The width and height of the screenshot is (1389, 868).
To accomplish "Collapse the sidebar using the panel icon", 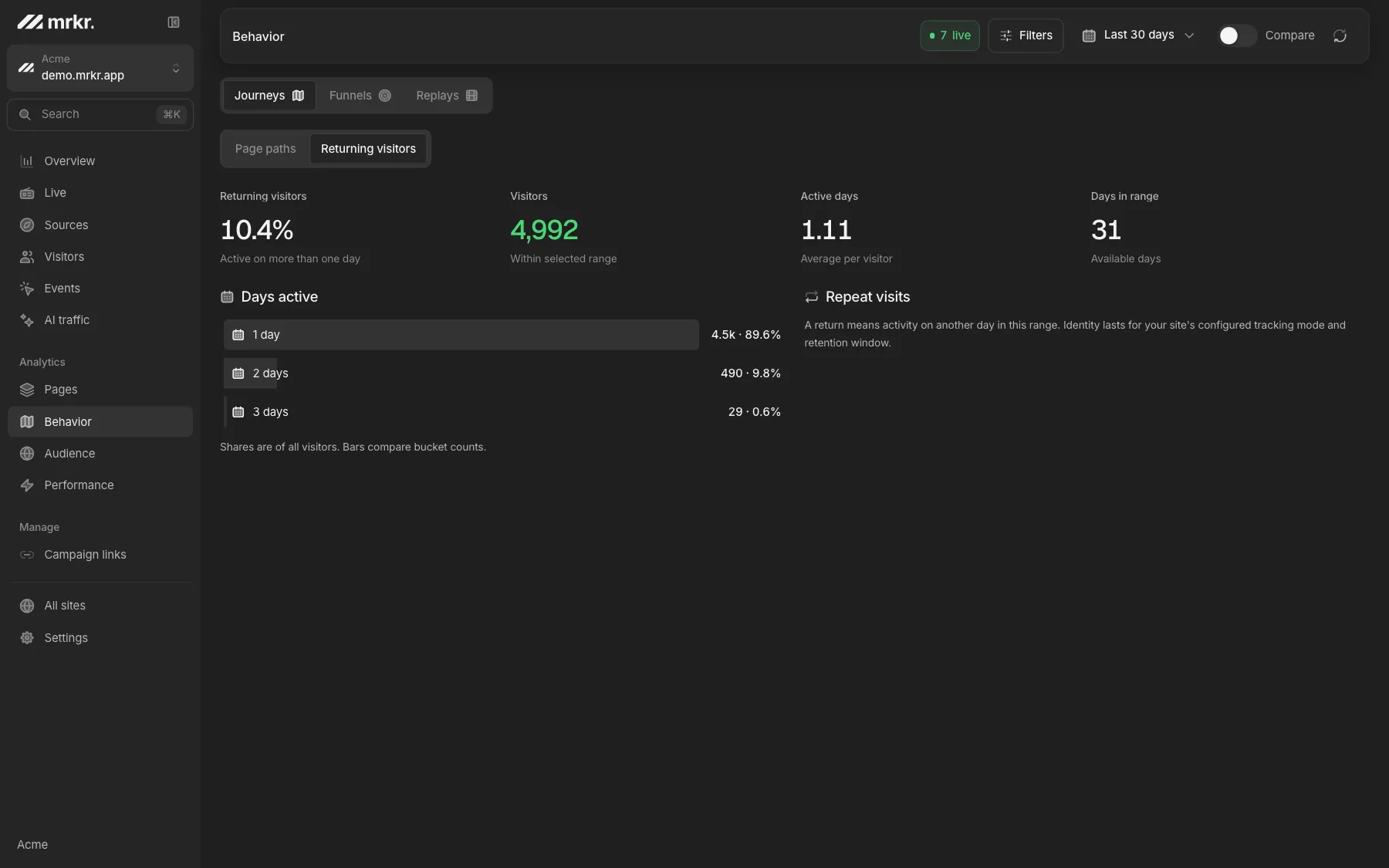I will click(174, 22).
